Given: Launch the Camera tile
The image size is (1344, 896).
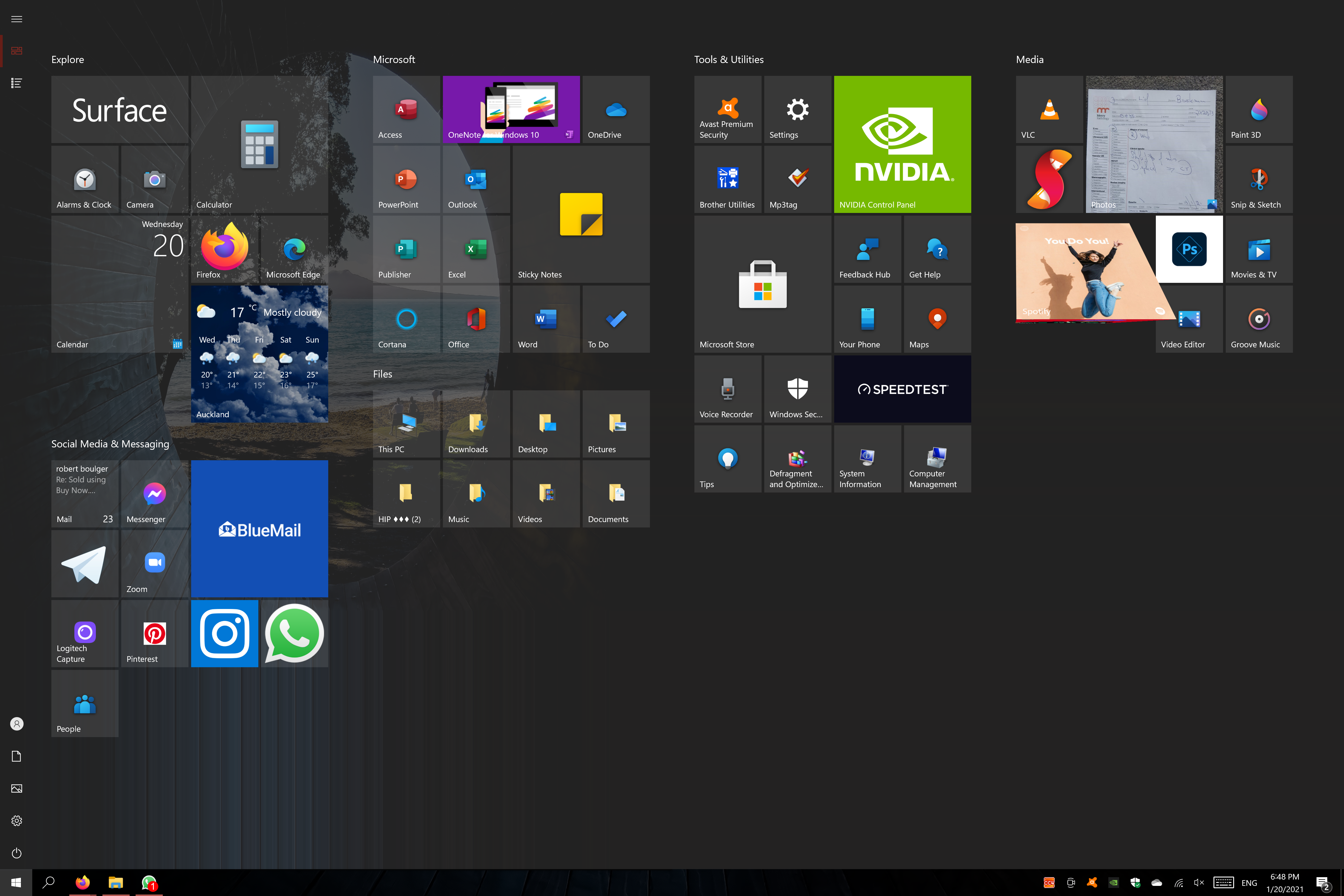Looking at the screenshot, I should (154, 179).
